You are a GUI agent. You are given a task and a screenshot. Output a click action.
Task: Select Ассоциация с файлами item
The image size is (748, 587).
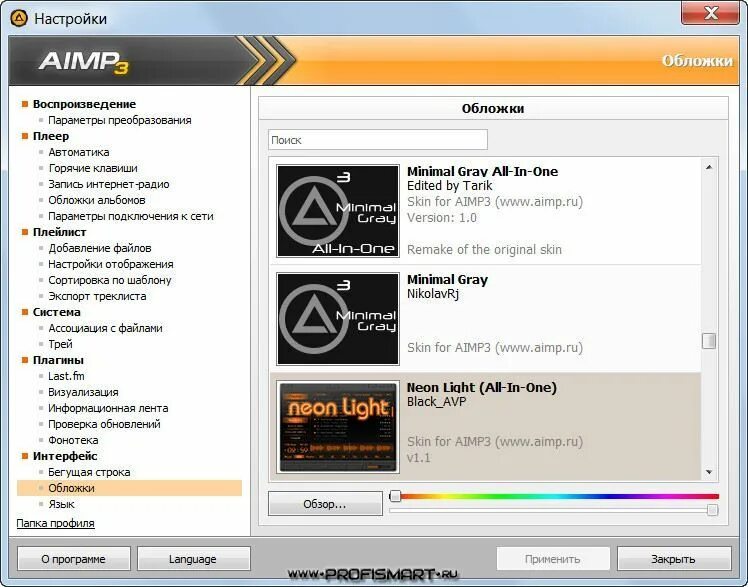105,328
